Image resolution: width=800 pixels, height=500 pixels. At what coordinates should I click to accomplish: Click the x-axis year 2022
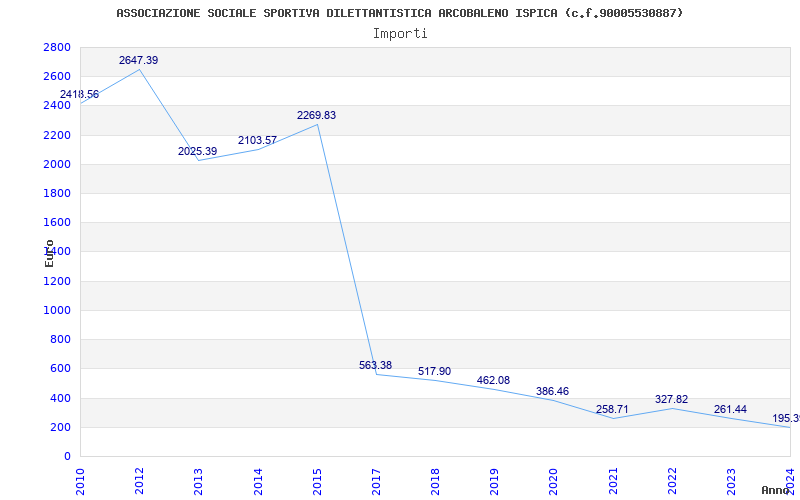click(x=672, y=481)
